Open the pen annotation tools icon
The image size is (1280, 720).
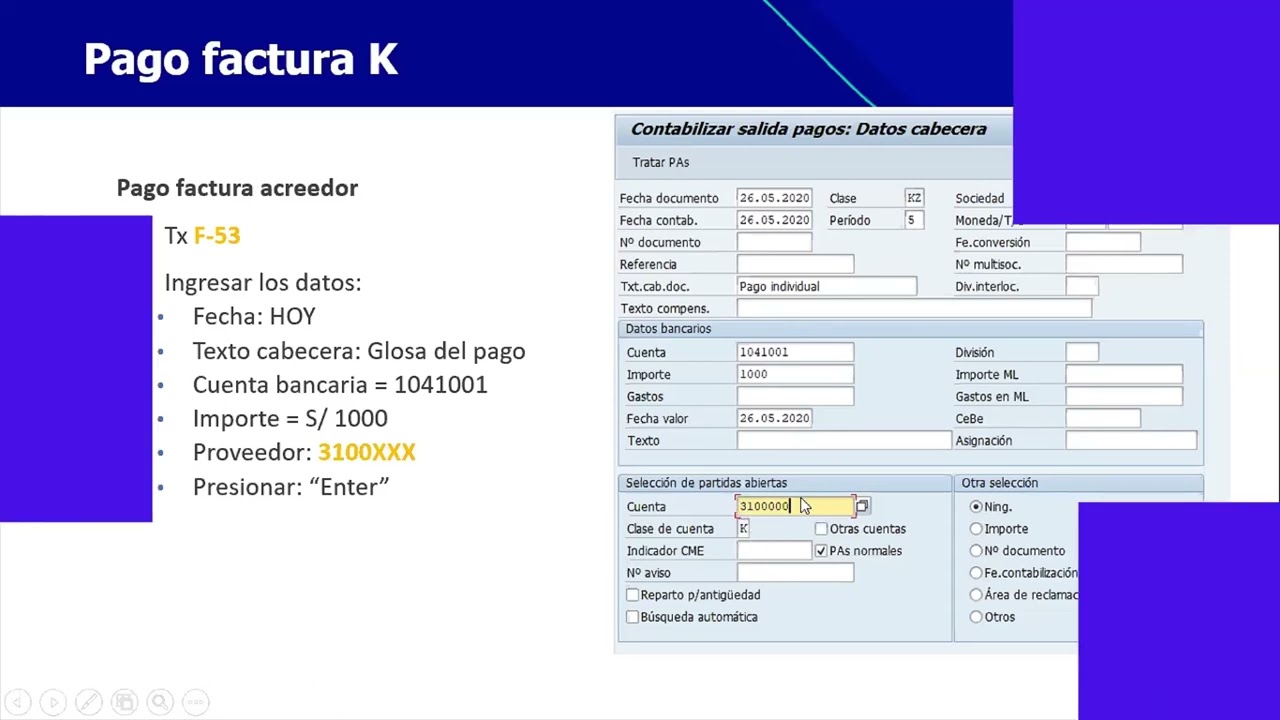(88, 702)
